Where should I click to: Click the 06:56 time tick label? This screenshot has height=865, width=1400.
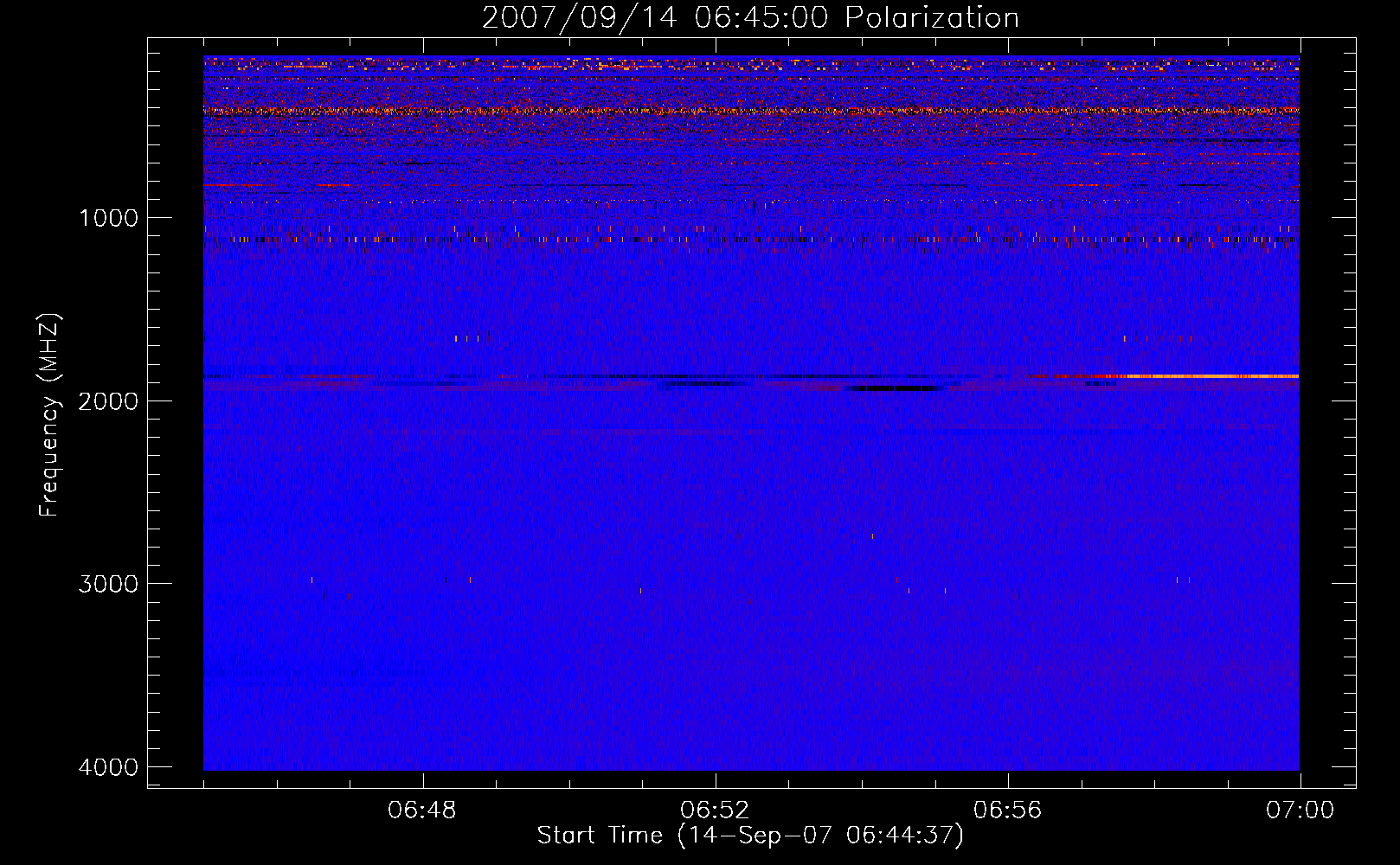[x=1007, y=811]
